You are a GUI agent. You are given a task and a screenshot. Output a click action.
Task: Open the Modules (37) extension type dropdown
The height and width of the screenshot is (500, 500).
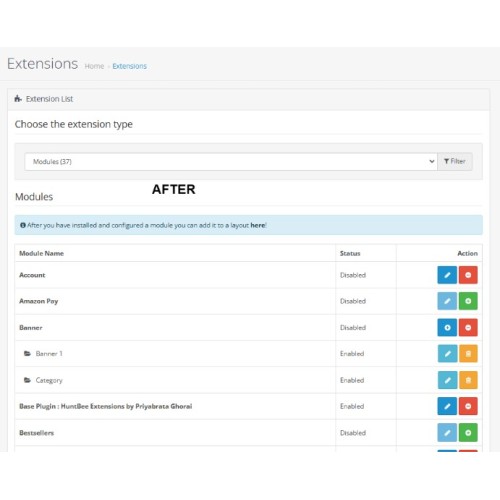[x=231, y=162]
